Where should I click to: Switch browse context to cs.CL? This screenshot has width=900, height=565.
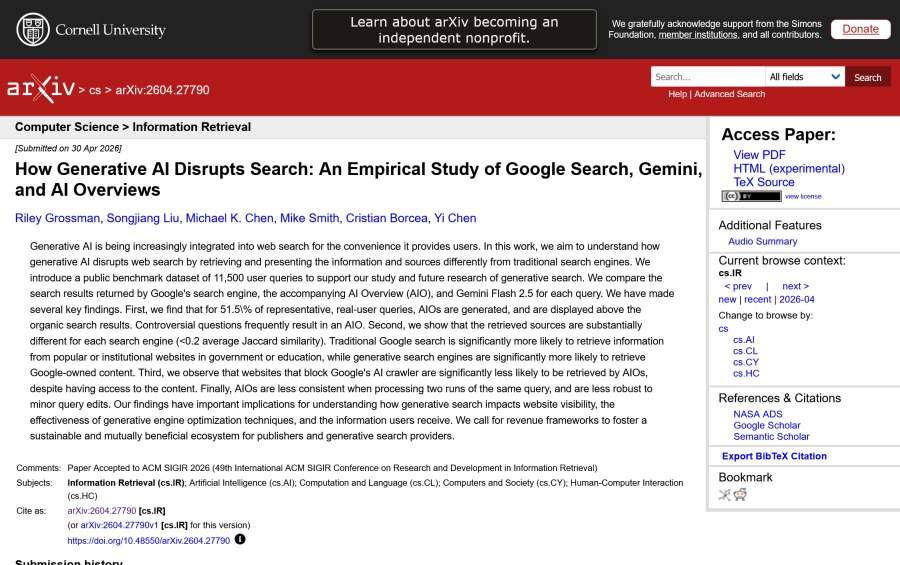[x=745, y=351]
